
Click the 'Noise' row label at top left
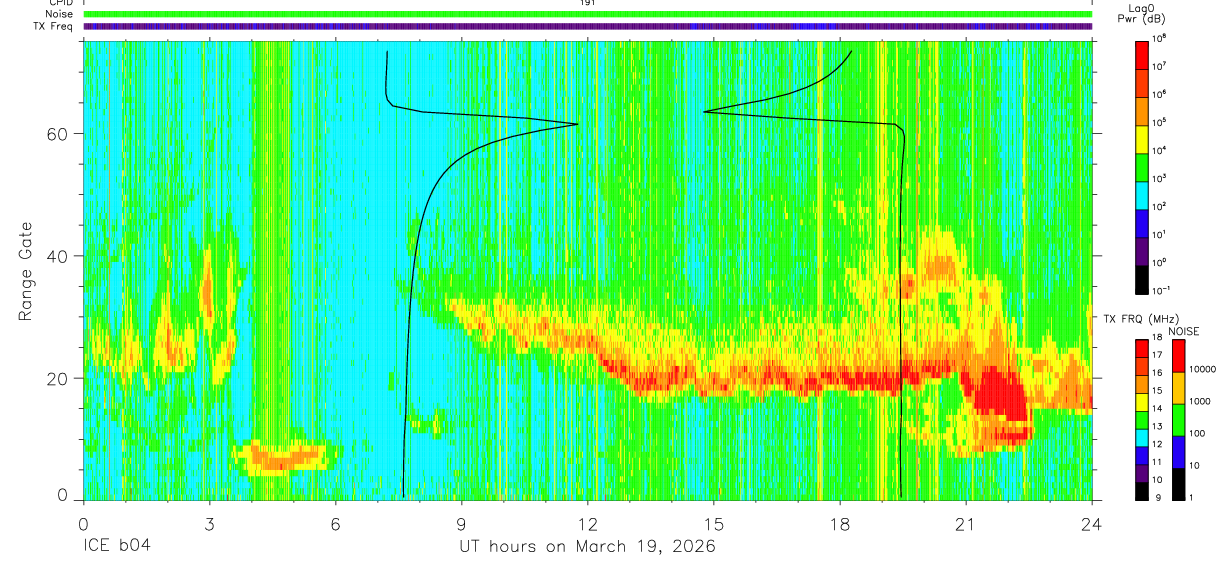coord(59,14)
